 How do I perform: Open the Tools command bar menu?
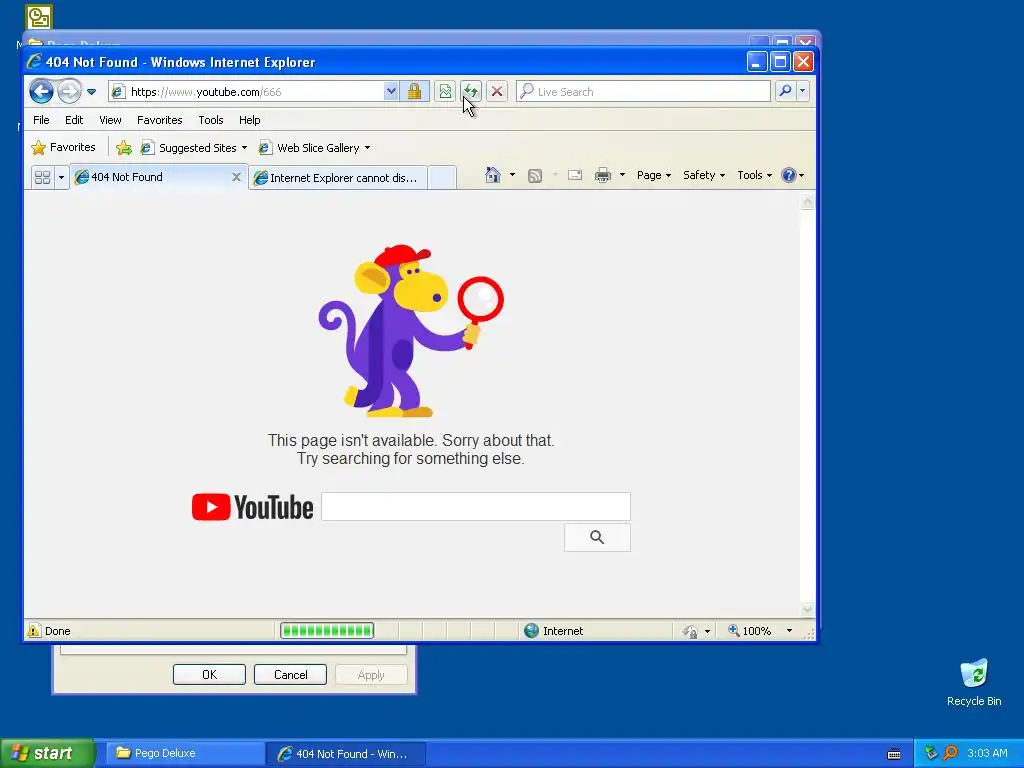[x=754, y=175]
